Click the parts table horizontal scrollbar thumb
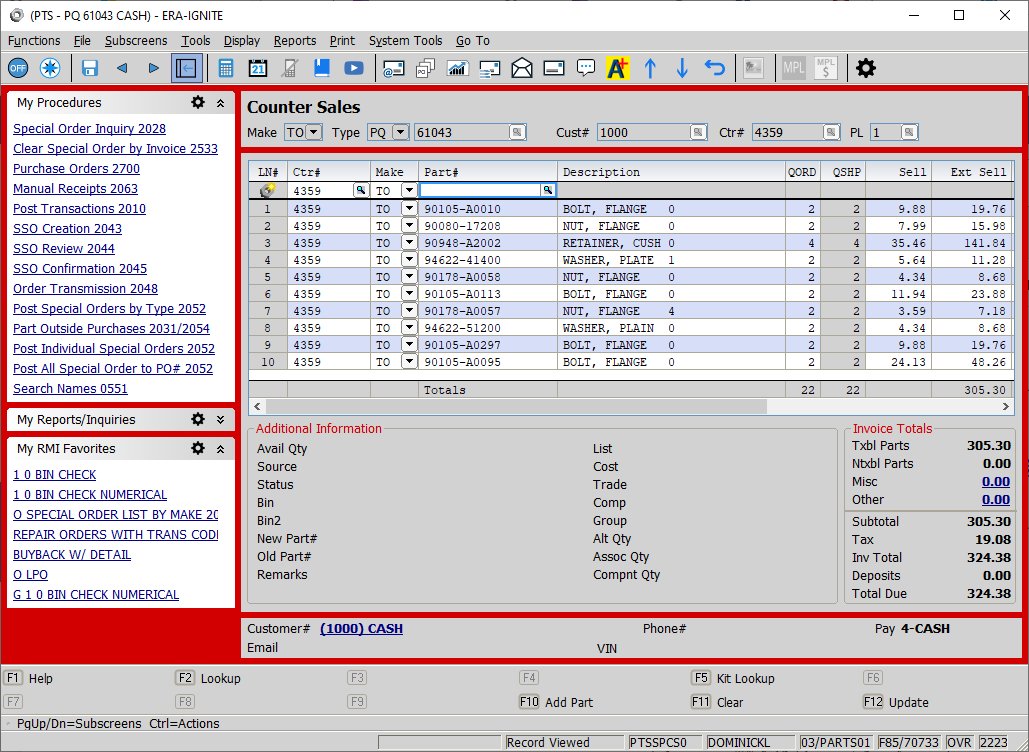1029x752 pixels. pyautogui.click(x=516, y=407)
